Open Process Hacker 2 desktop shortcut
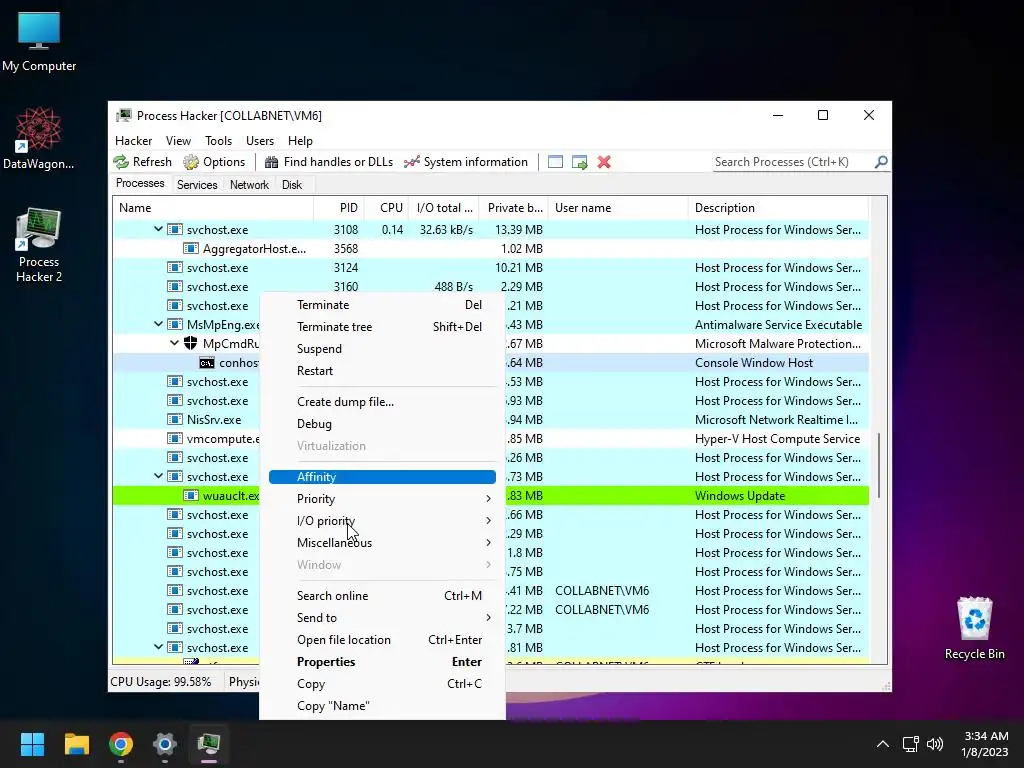 39,245
